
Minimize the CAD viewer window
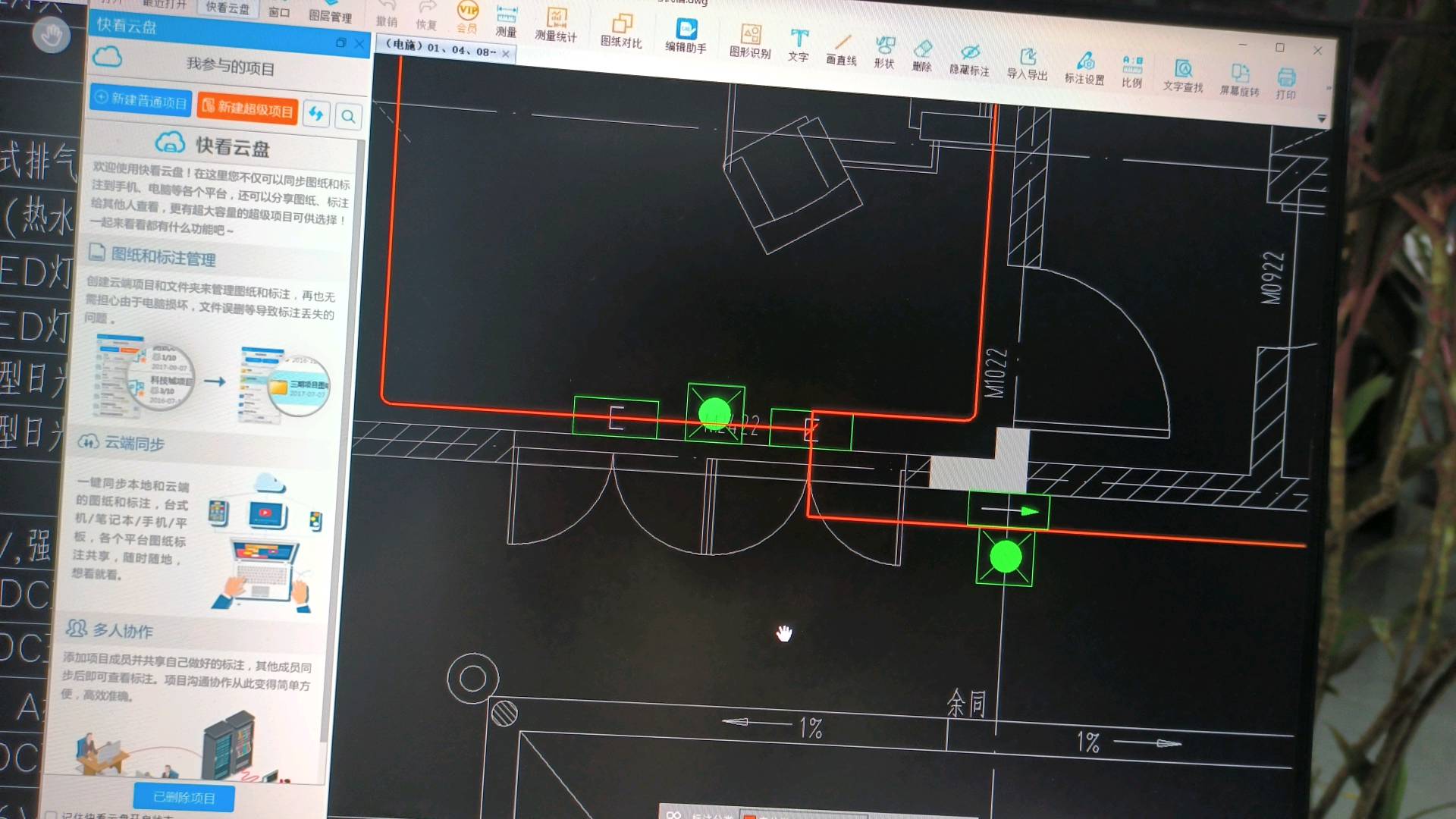point(1242,45)
